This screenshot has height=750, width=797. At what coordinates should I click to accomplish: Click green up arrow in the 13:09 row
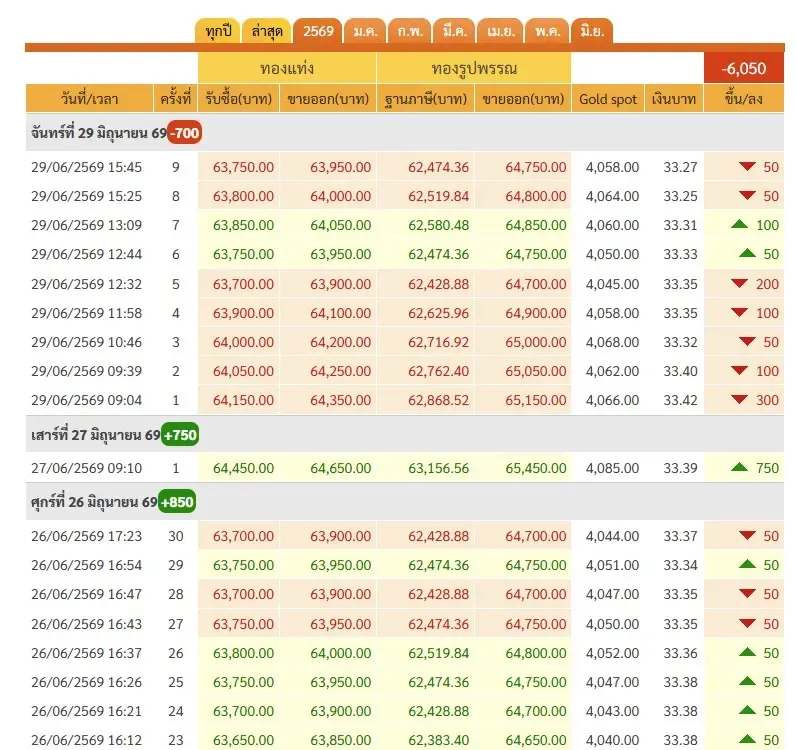tap(740, 224)
